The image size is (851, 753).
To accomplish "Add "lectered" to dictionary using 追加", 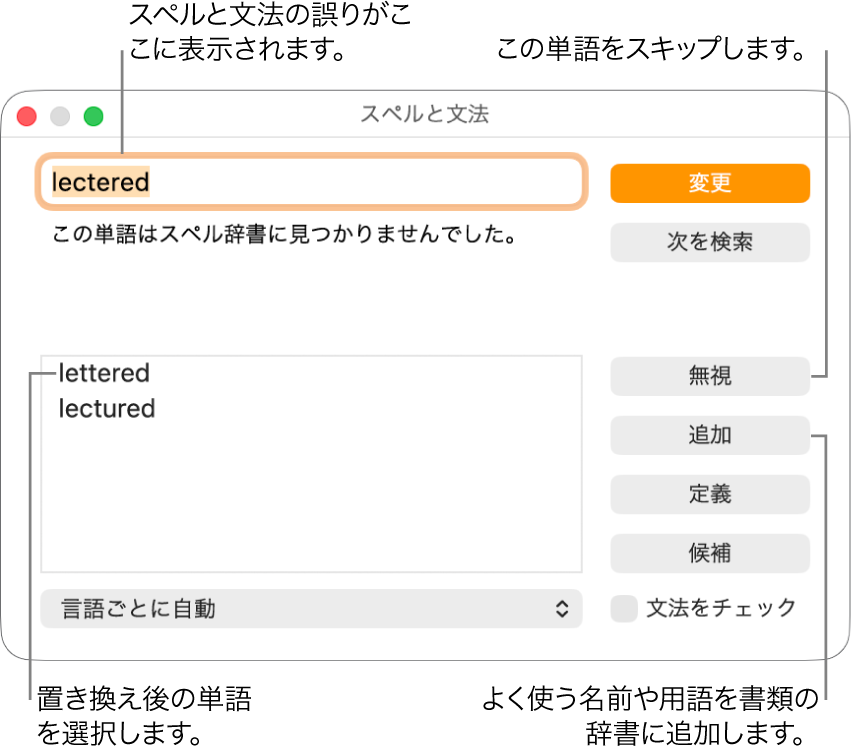I will click(710, 435).
